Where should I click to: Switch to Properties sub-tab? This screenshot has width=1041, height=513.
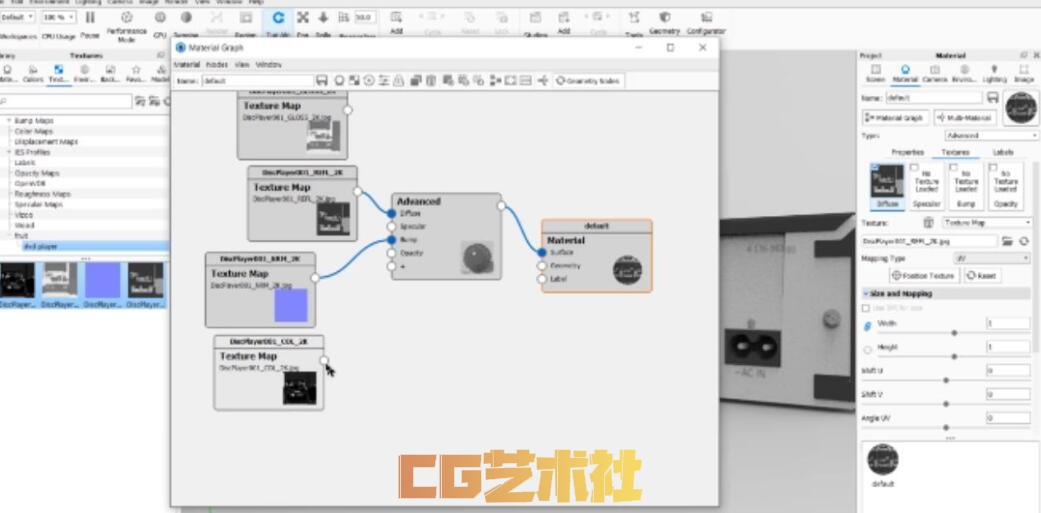point(907,153)
